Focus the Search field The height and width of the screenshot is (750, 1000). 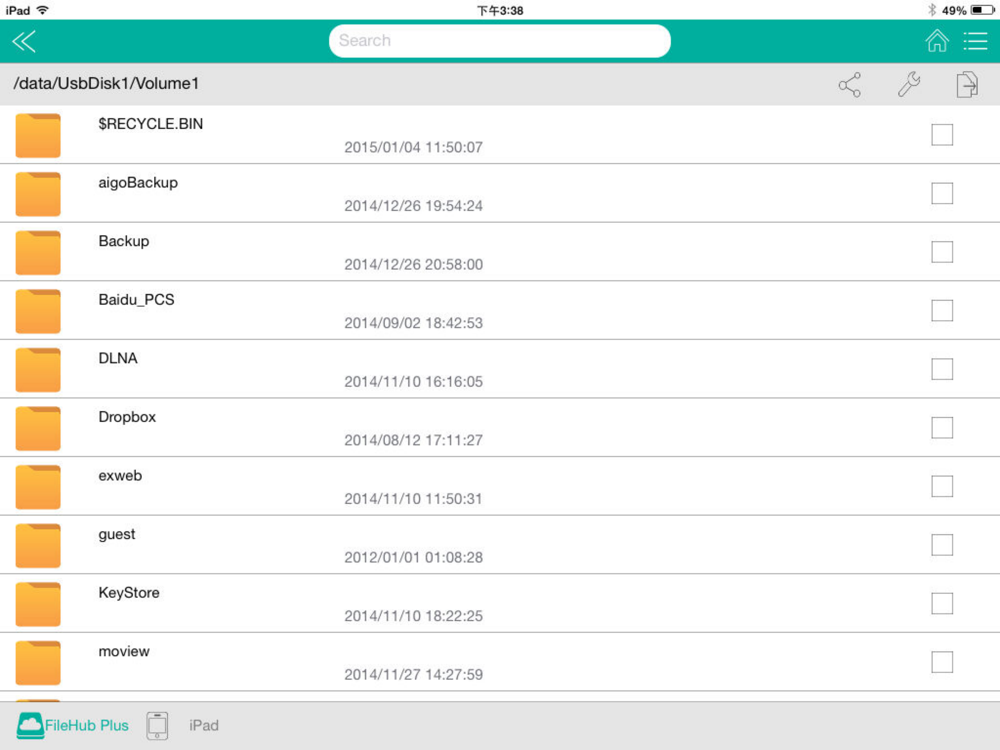point(499,41)
